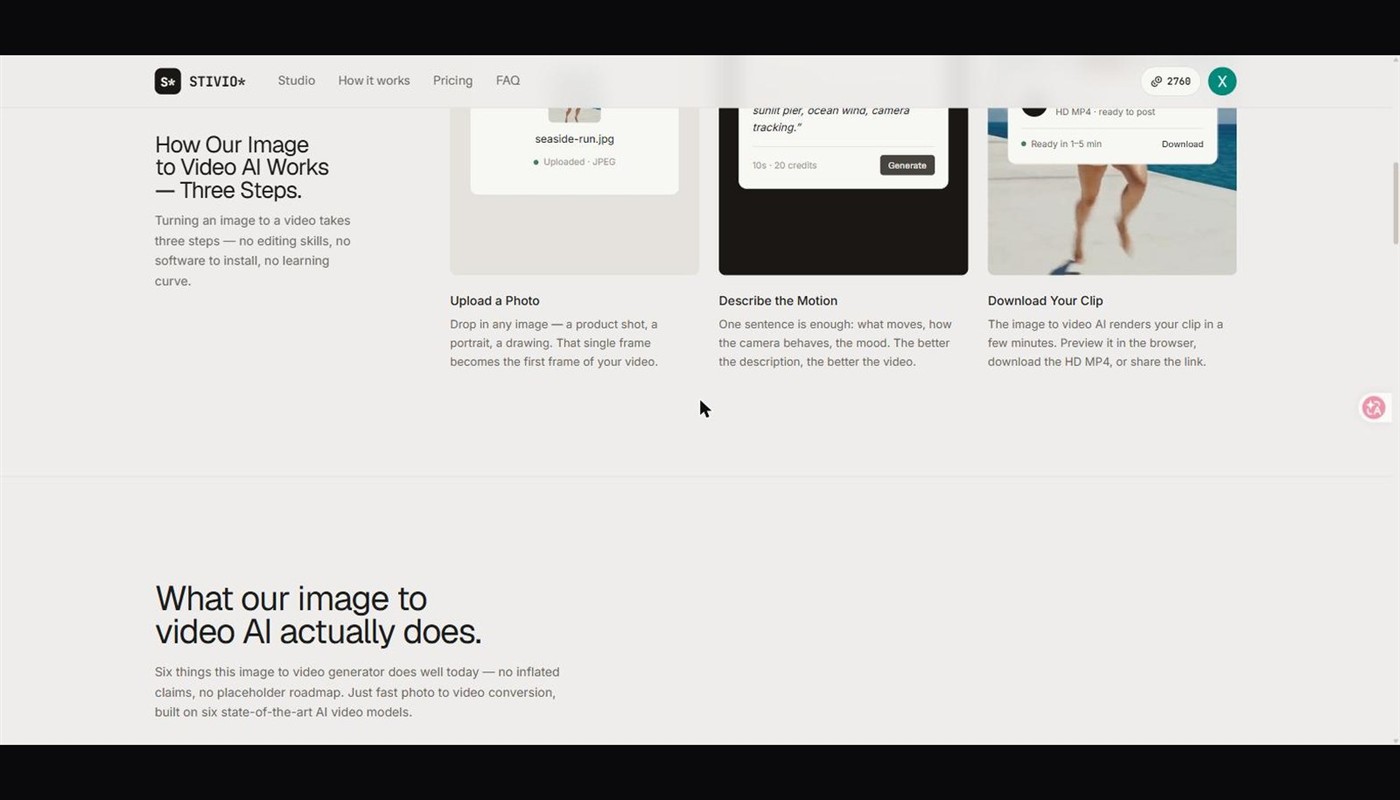
Task: Open the credits balance 2760 badge
Action: 1170,81
